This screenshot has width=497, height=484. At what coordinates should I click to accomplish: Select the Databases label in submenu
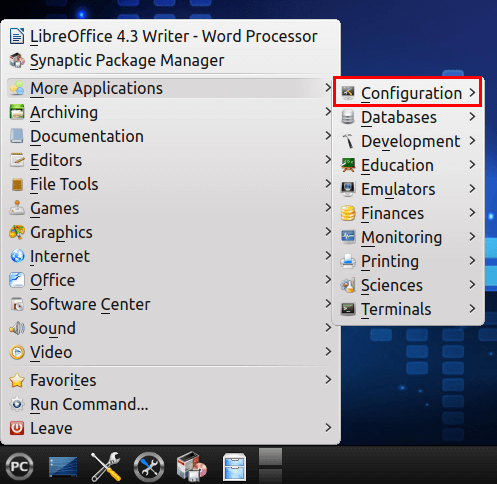coord(399,117)
